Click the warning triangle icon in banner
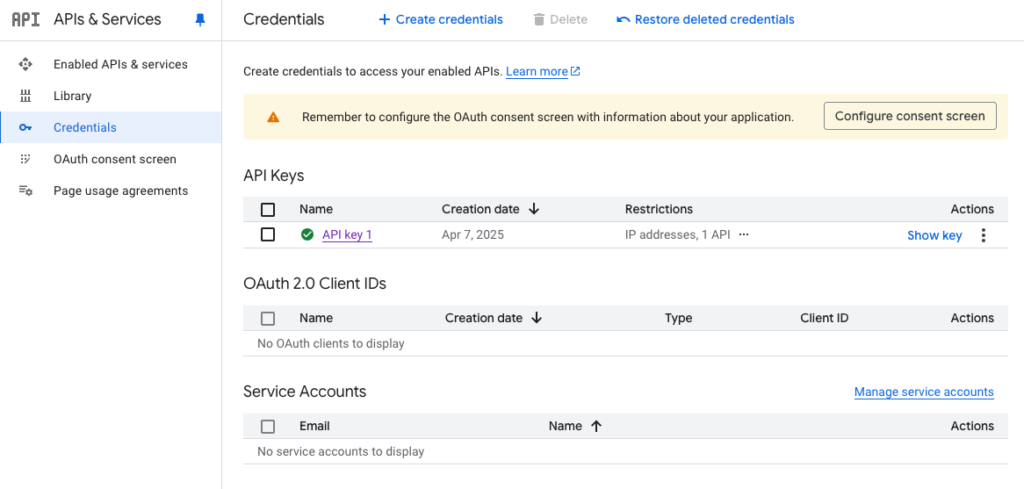 pos(273,117)
